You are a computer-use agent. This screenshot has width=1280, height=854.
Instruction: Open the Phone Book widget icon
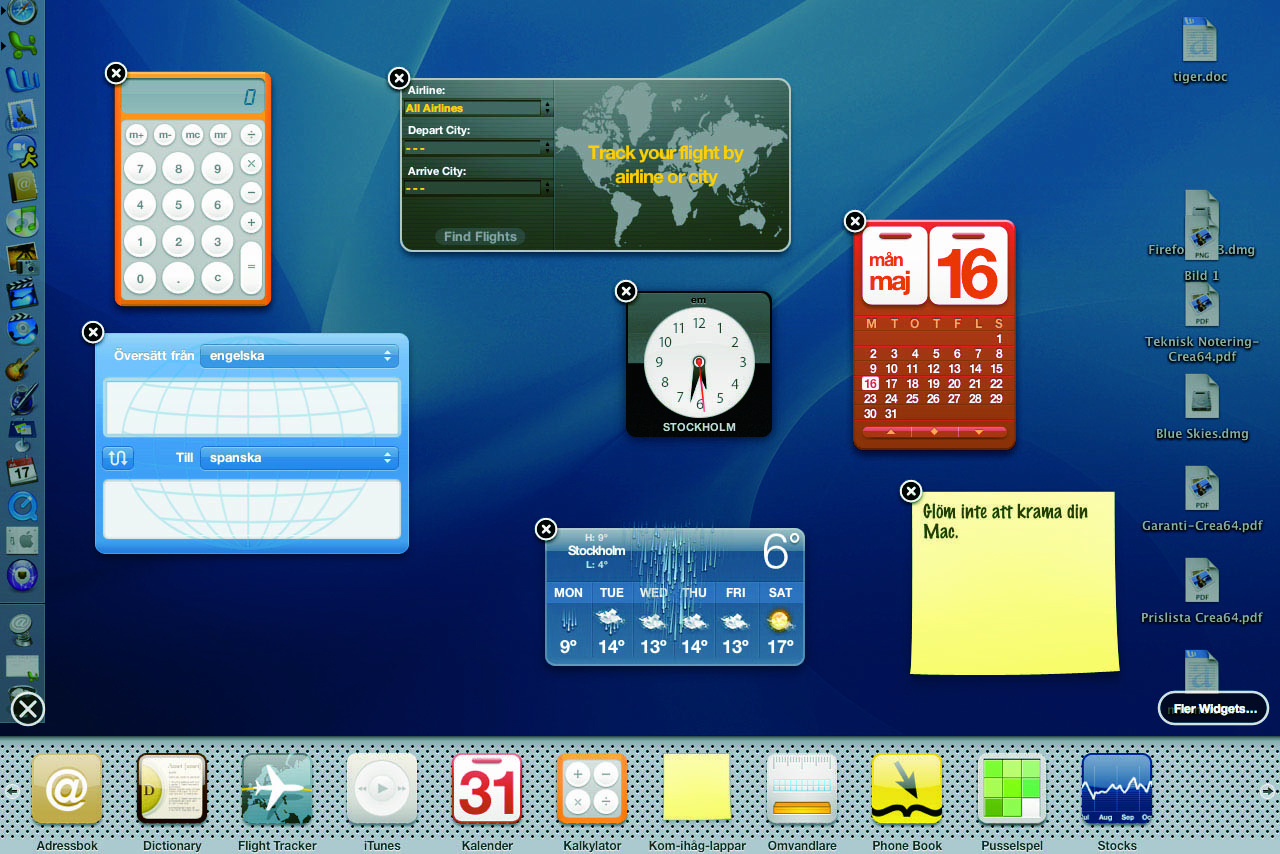pyautogui.click(x=907, y=788)
